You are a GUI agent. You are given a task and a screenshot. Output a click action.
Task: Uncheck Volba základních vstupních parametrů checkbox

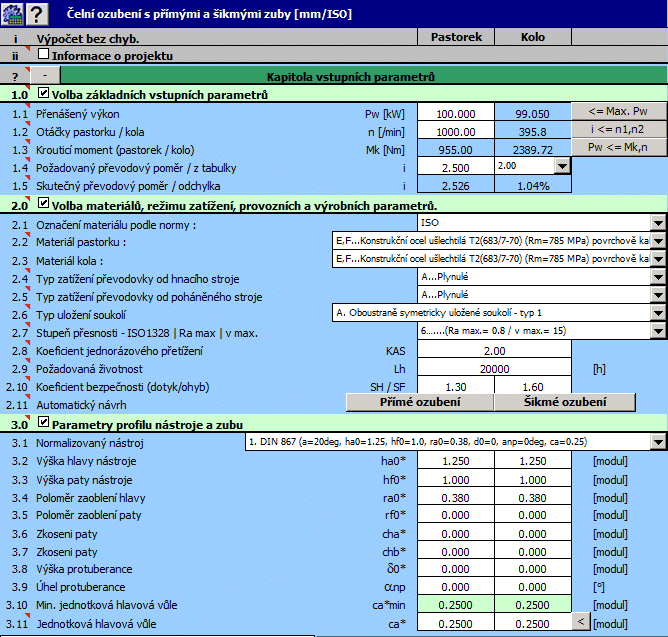[43, 93]
